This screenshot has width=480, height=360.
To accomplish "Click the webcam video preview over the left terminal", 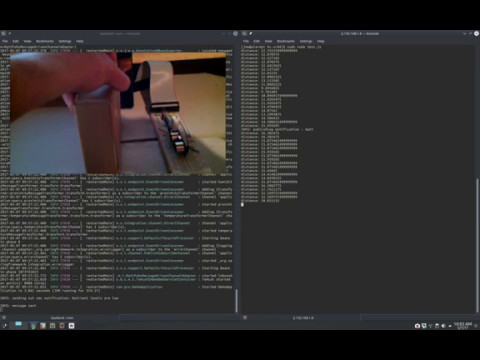I will tap(118, 113).
